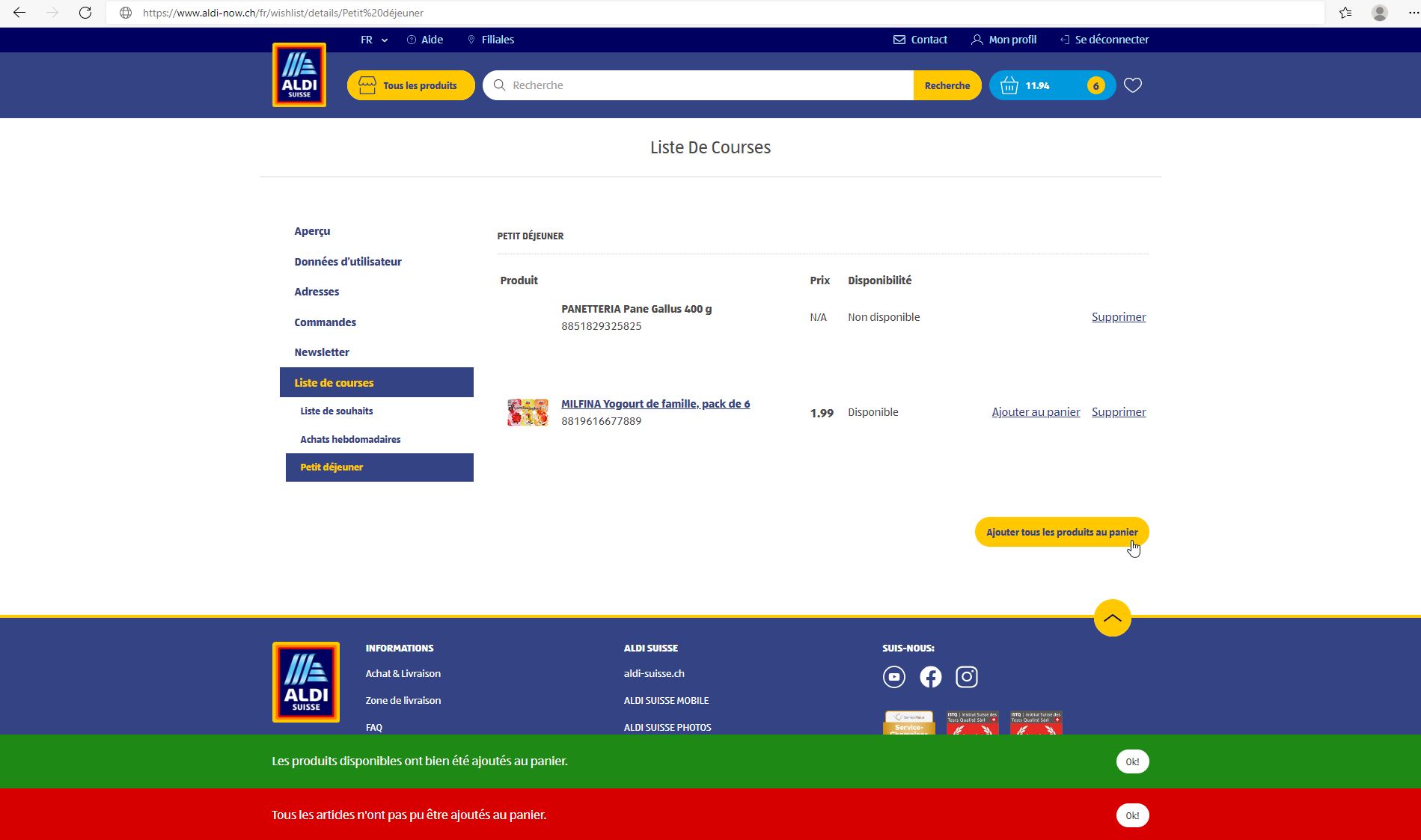Supprimer the PANETTERIA Pane Gallus item
This screenshot has height=840, width=1421.
[x=1118, y=316]
